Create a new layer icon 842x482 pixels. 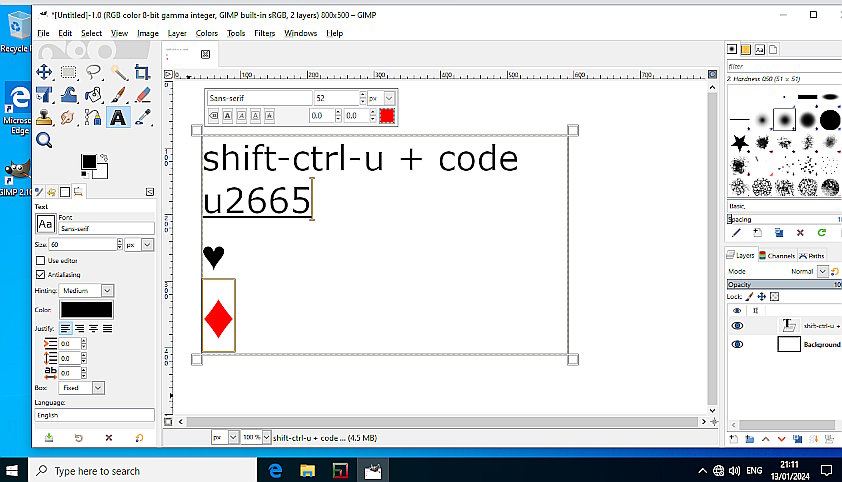coord(734,439)
